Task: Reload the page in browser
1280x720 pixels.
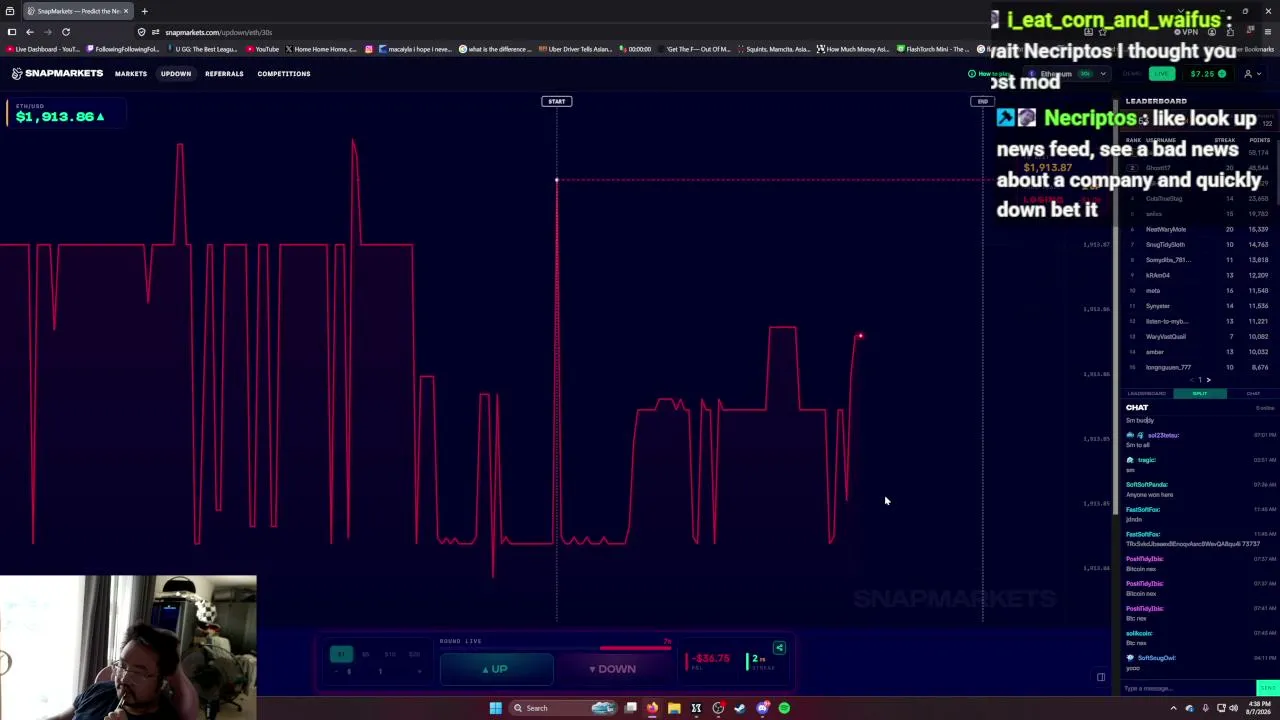Action: coord(66,32)
